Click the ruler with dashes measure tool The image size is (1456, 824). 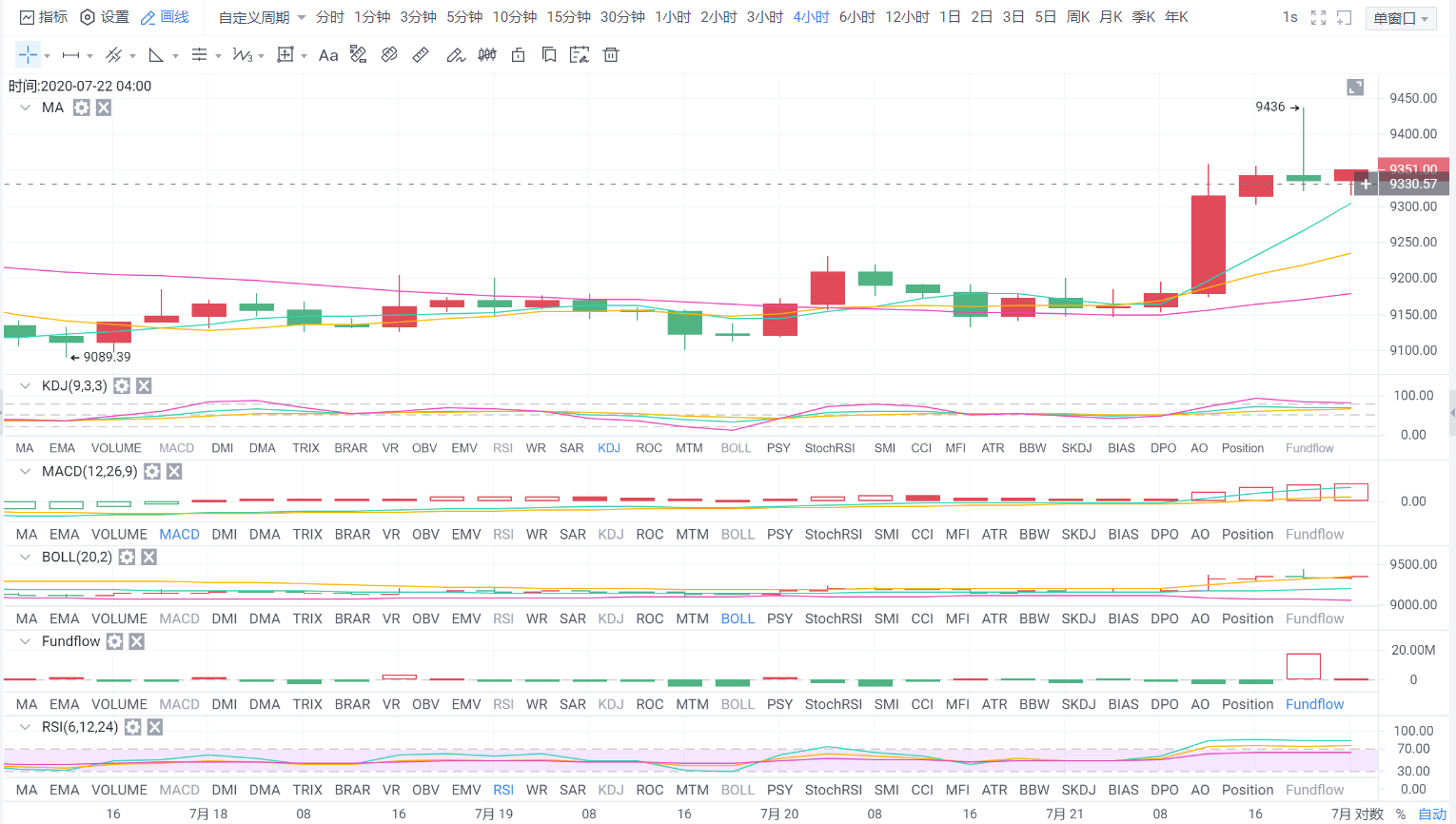click(x=359, y=55)
